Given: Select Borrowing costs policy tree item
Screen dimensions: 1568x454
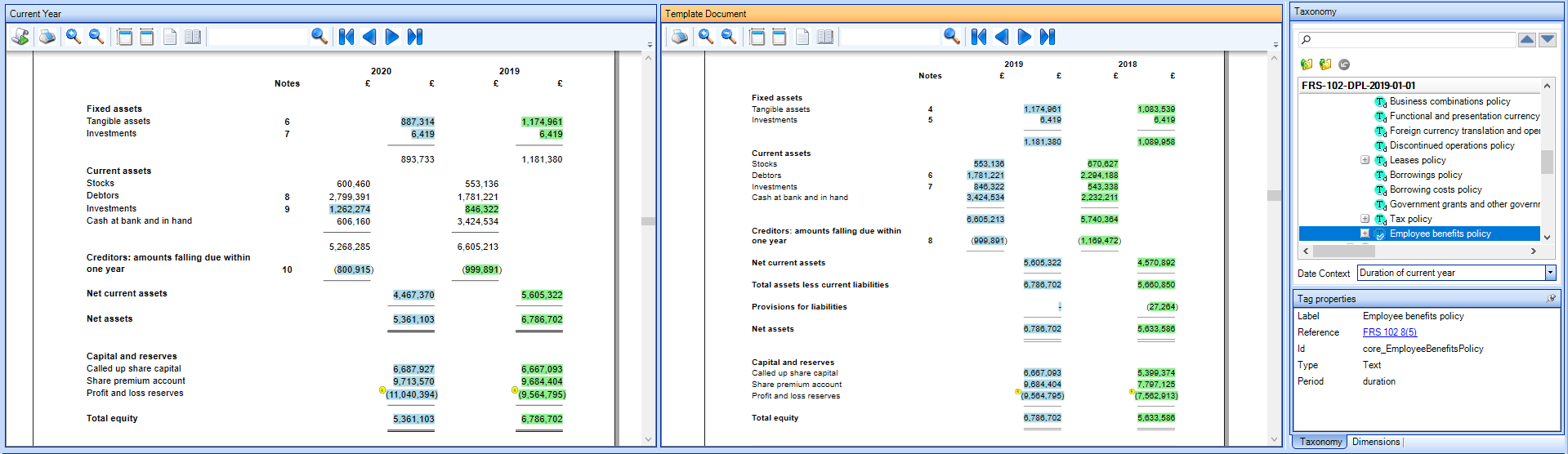Looking at the screenshot, I should (1436, 189).
